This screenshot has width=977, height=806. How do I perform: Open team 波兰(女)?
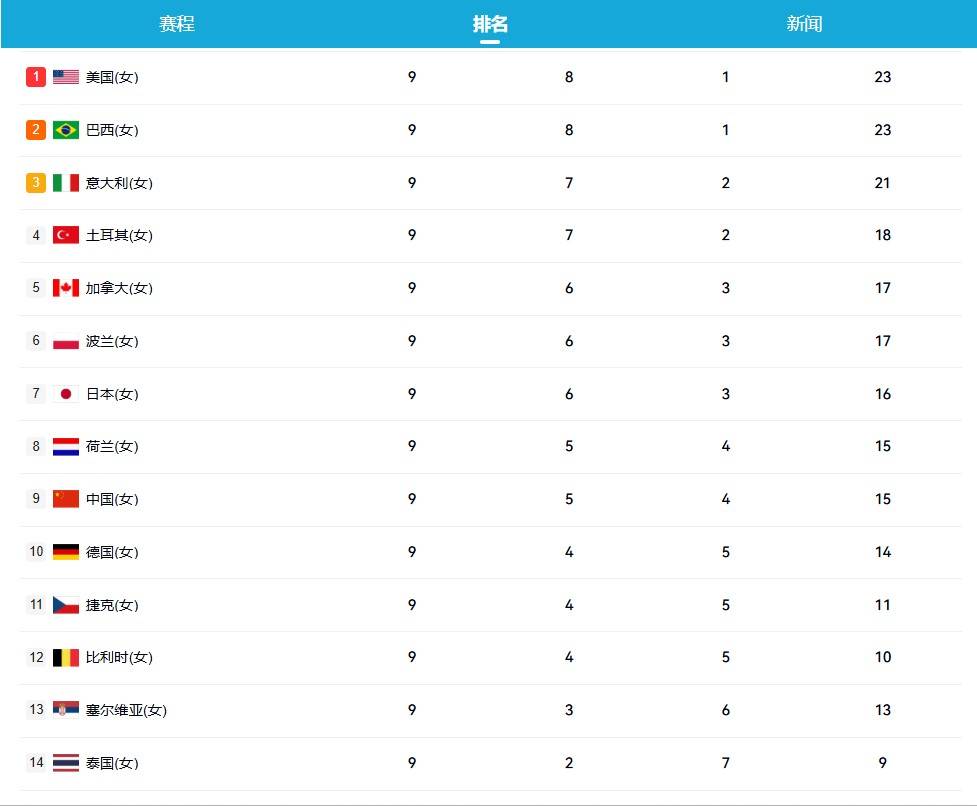112,341
